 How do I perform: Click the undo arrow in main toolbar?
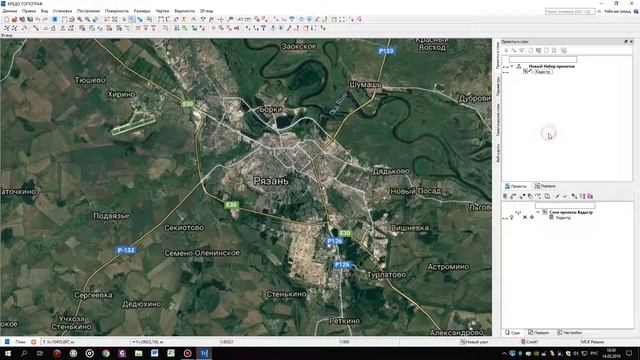38,19
